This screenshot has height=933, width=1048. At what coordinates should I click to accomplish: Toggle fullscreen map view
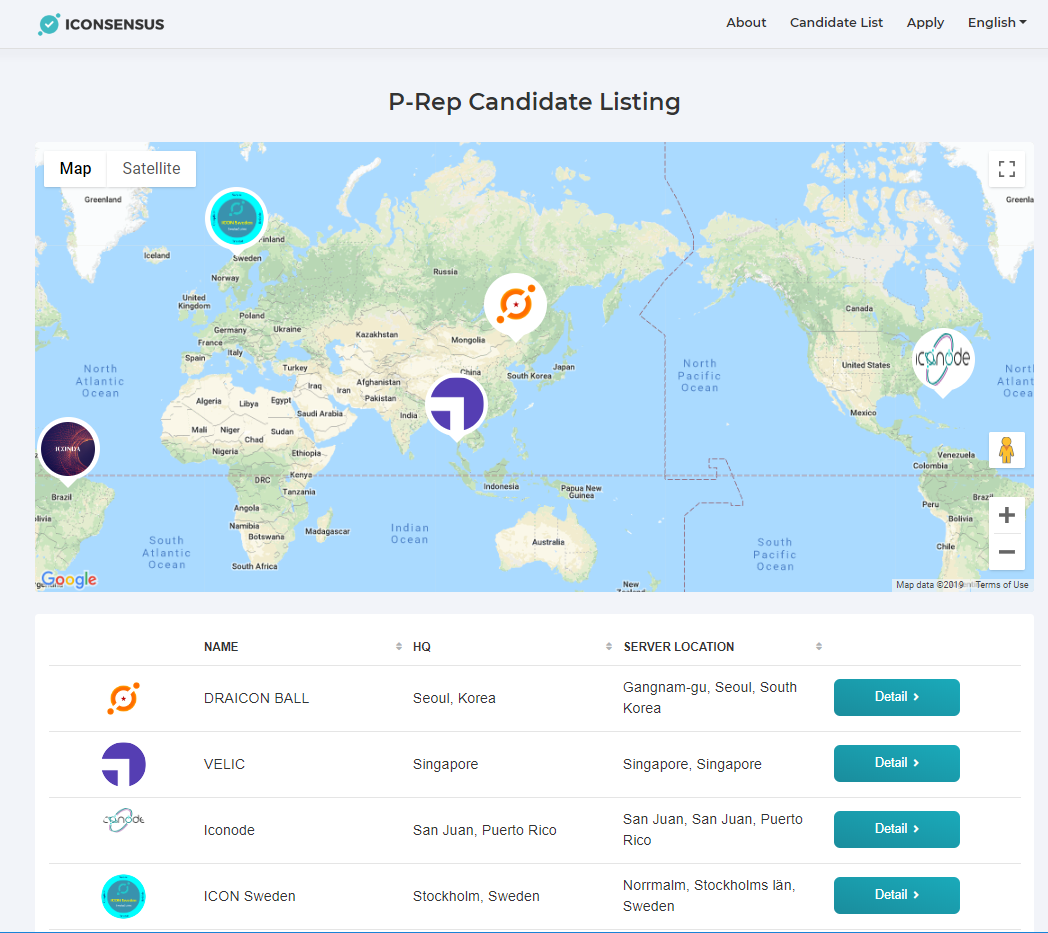(x=1006, y=169)
